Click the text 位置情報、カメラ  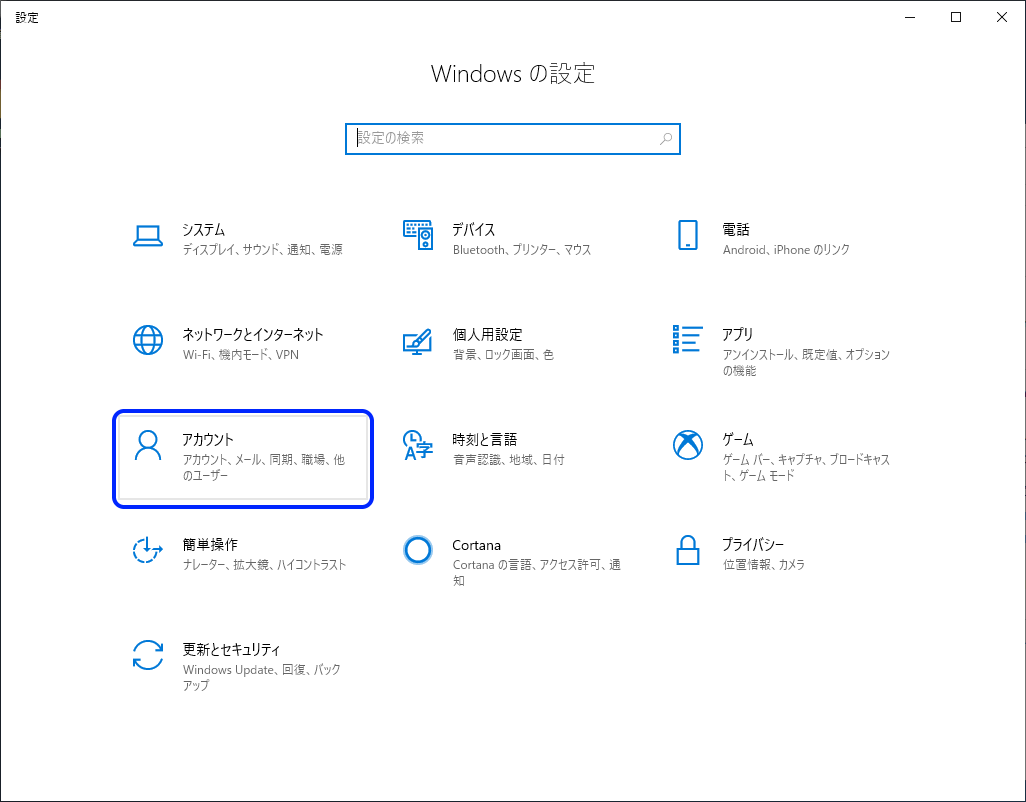pos(764,565)
